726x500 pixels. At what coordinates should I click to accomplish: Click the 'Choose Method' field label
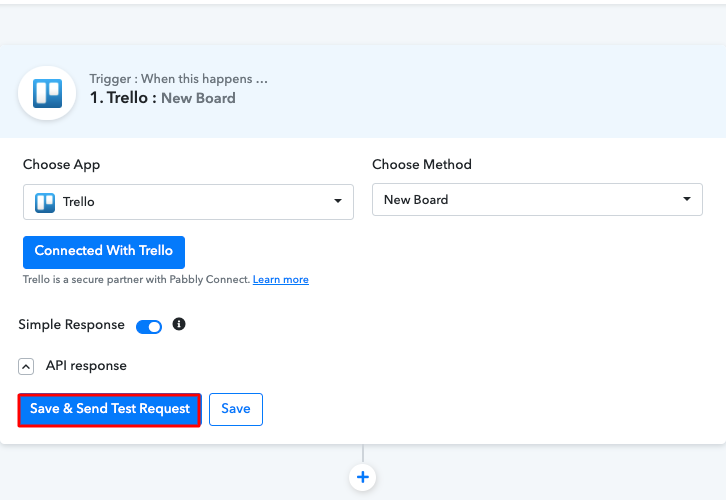[x=421, y=164]
